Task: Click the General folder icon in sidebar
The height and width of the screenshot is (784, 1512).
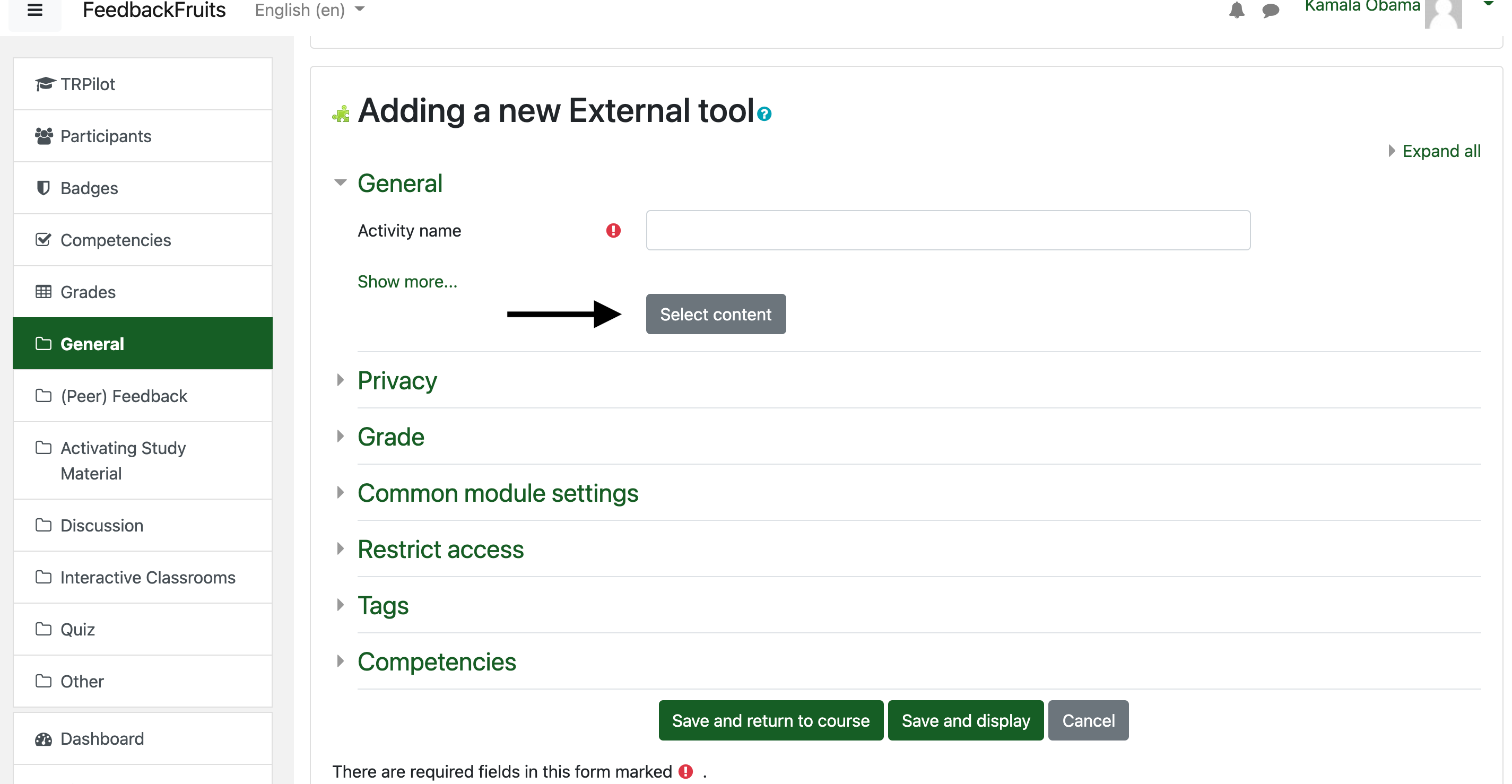Action: pyautogui.click(x=44, y=343)
